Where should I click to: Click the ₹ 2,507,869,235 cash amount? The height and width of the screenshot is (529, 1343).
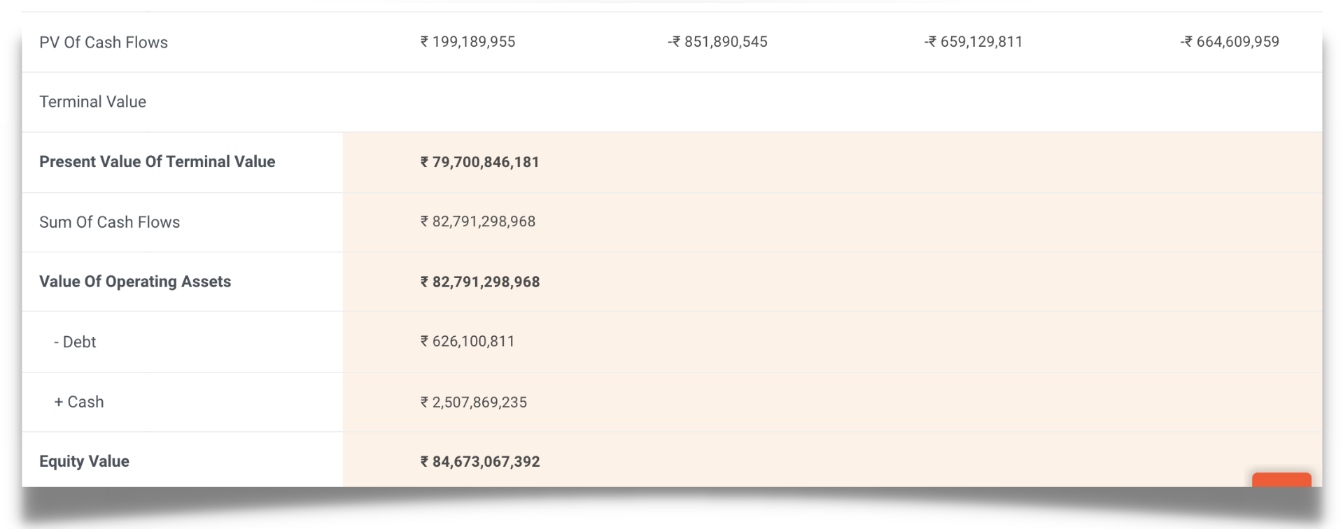(x=474, y=402)
